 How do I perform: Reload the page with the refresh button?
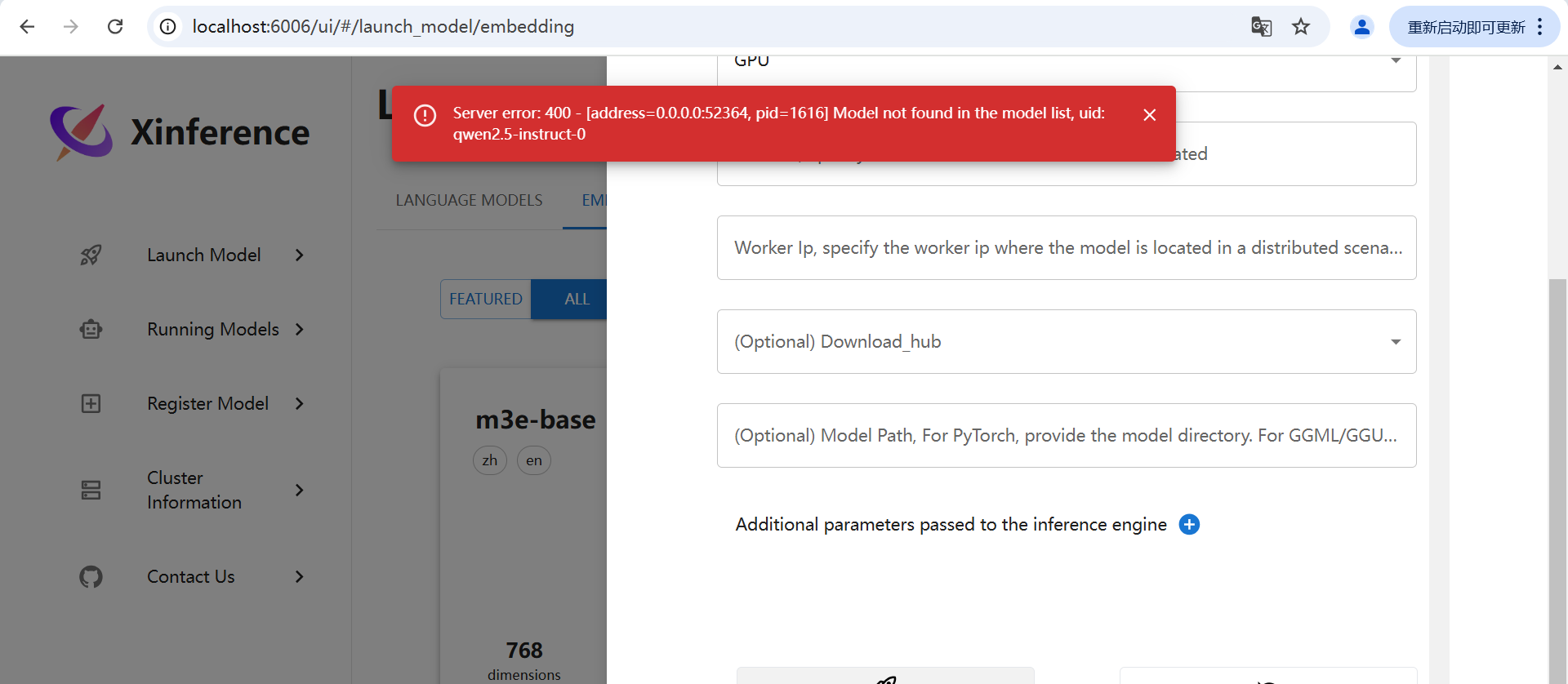click(115, 27)
